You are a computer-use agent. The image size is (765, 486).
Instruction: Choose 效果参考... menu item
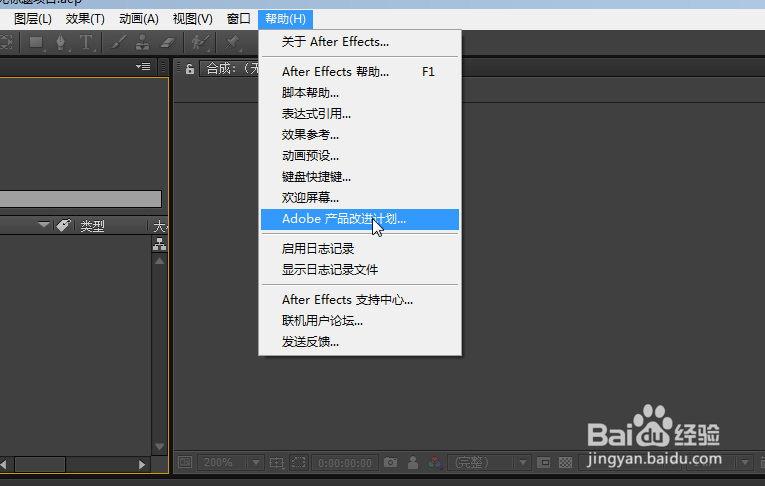point(360,135)
